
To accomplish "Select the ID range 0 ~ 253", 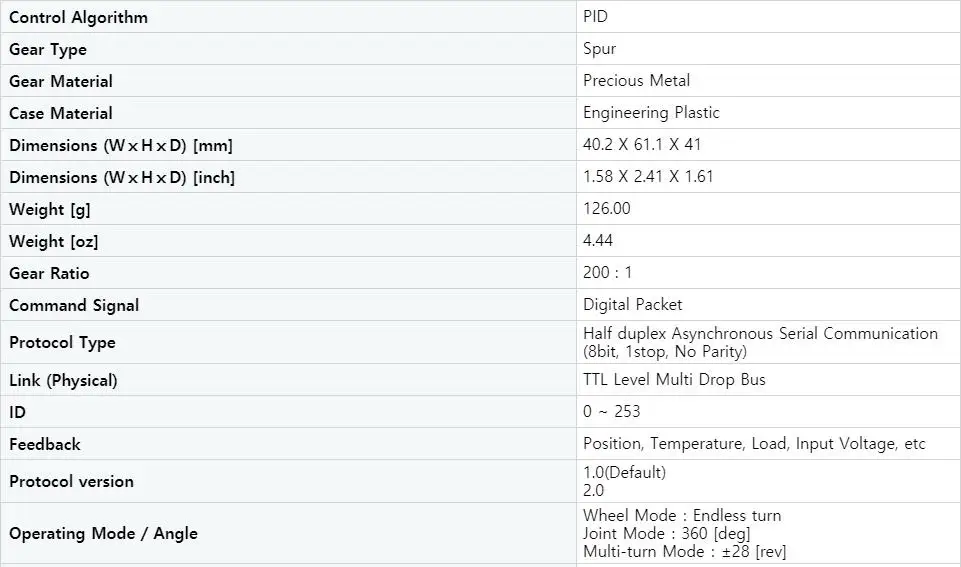I will pyautogui.click(x=611, y=411).
